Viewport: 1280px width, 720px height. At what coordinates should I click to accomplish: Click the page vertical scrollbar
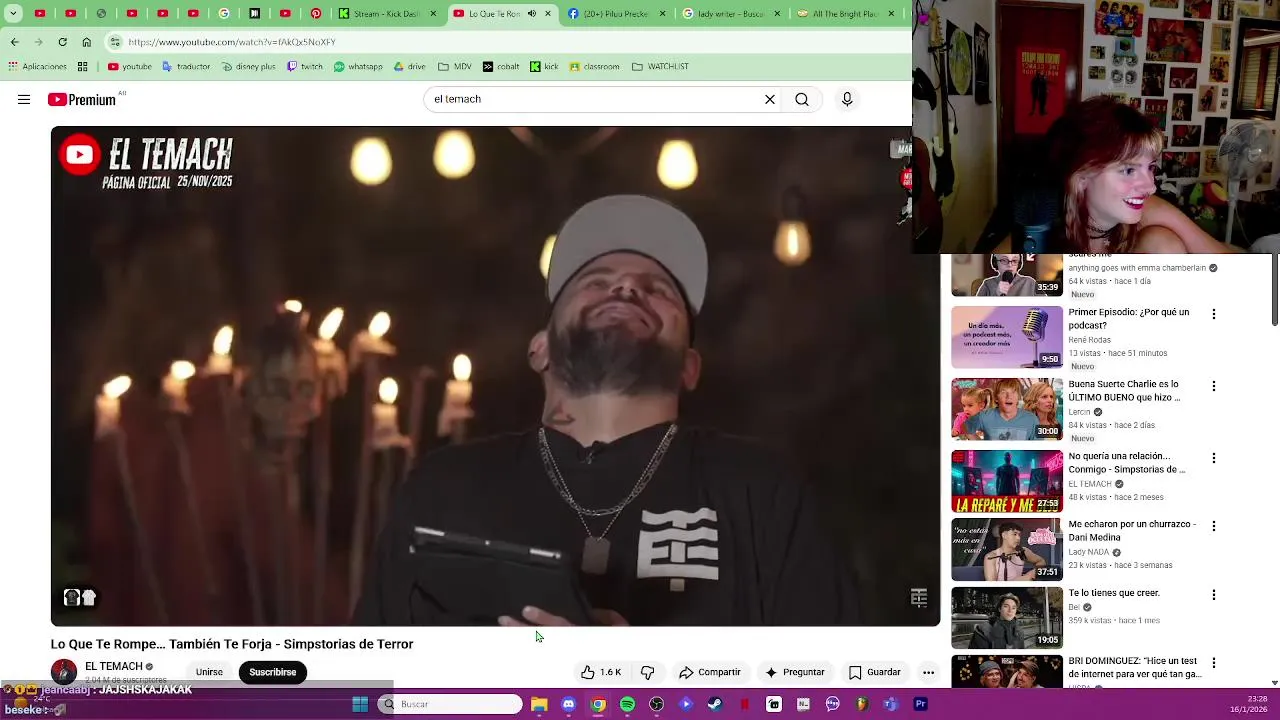[x=1274, y=290]
